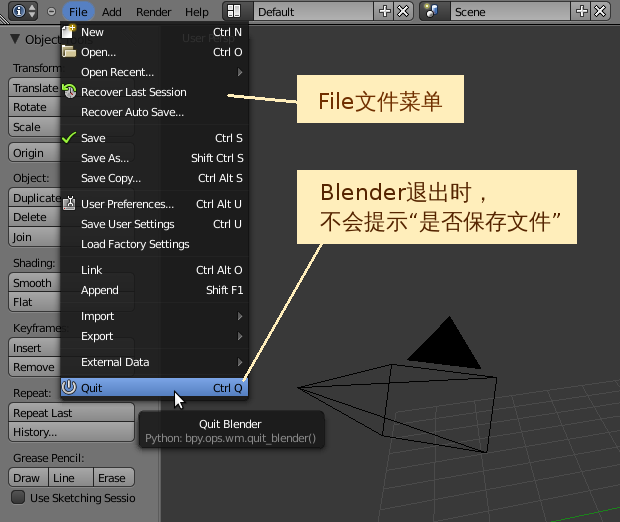
Task: Click grease pencil Line button
Action: point(71,478)
